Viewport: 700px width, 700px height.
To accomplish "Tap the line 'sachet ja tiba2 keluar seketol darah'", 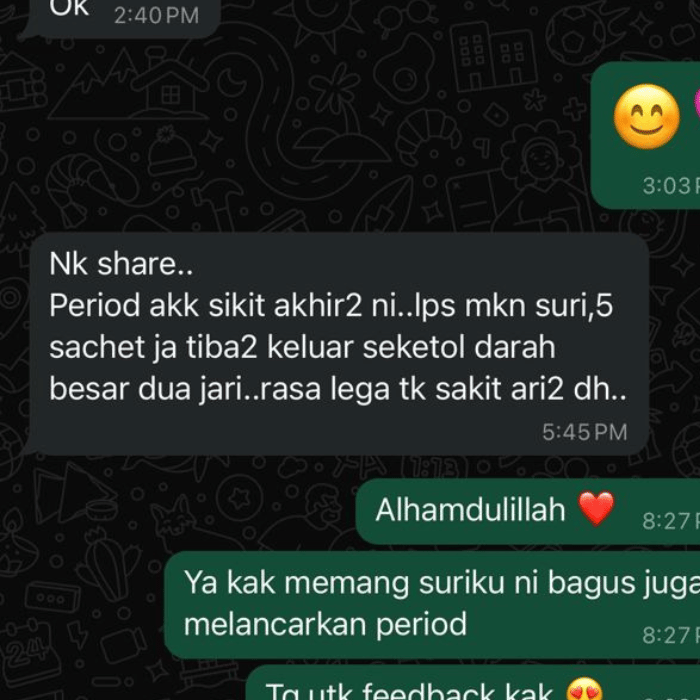I will click(302, 347).
